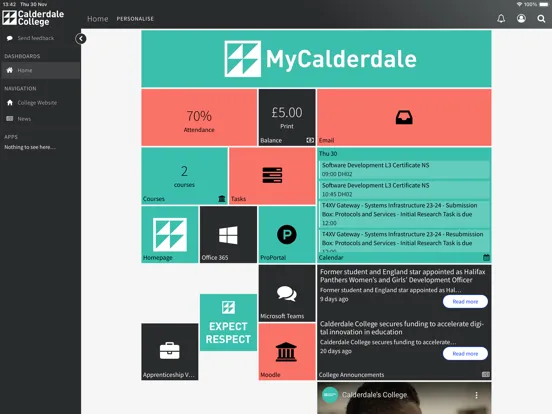Screen dimensions: 552x414
Task: Collapse the sidebar with the arrow button
Action: pos(81,38)
